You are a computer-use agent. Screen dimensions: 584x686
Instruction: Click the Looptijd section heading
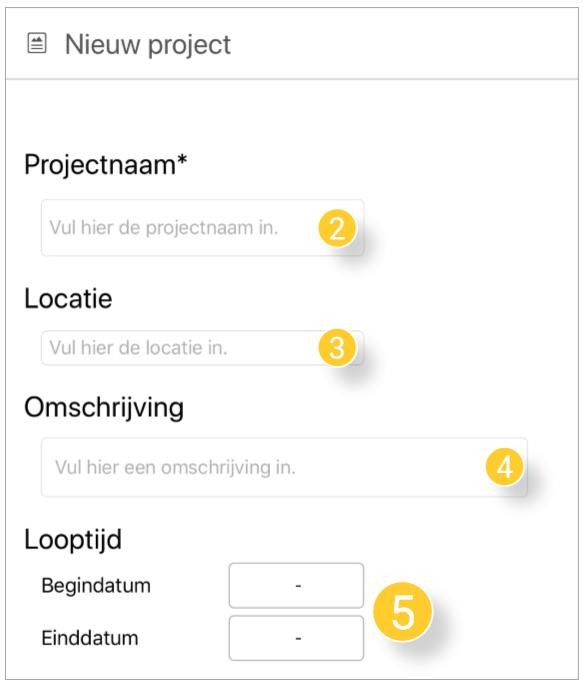(73, 540)
